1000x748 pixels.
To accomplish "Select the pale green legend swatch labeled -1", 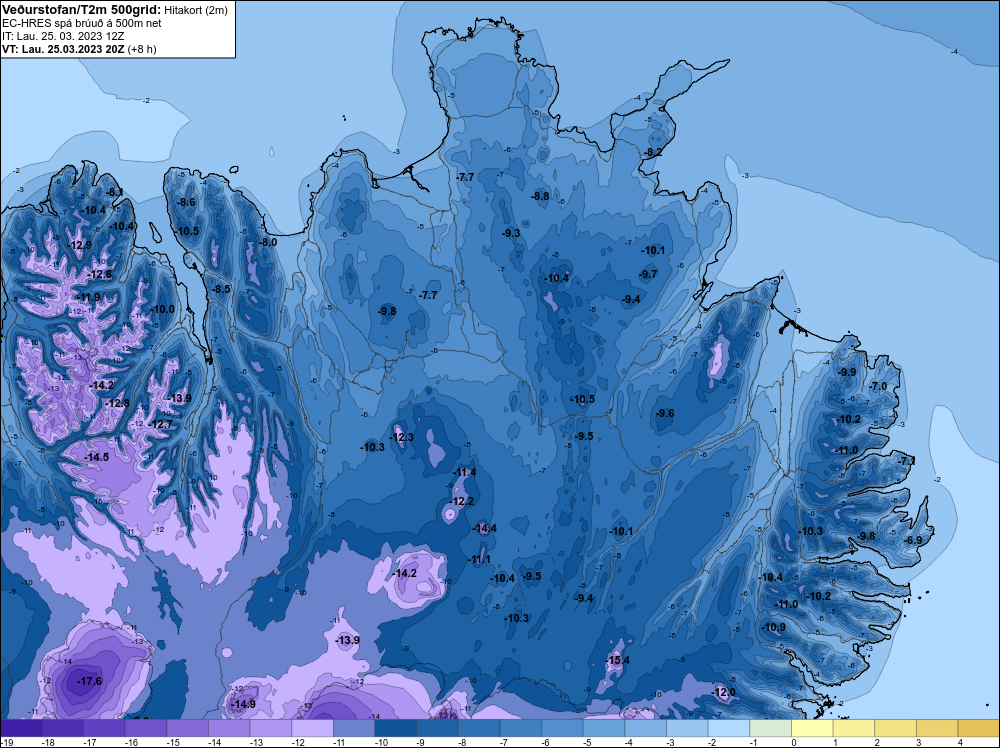I will (x=770, y=728).
